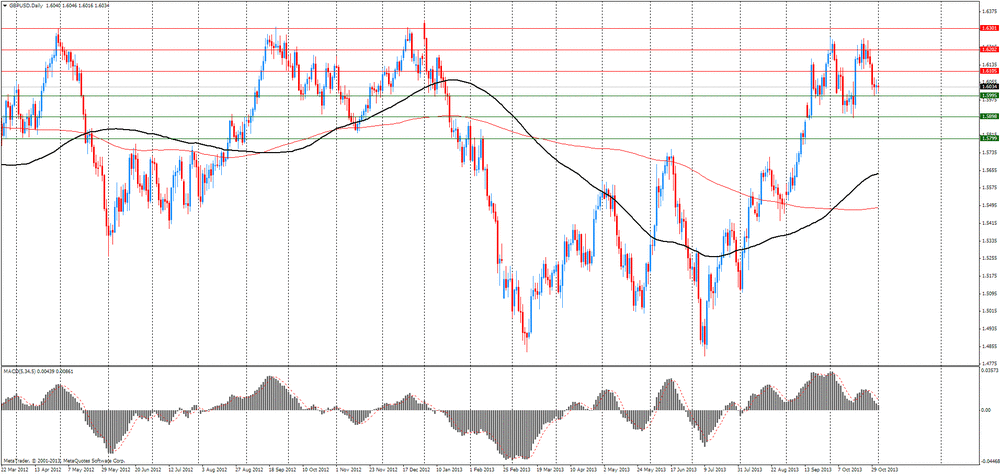Select the red 1.6301 resistance price label
This screenshot has width=1000, height=474.
[990, 28]
